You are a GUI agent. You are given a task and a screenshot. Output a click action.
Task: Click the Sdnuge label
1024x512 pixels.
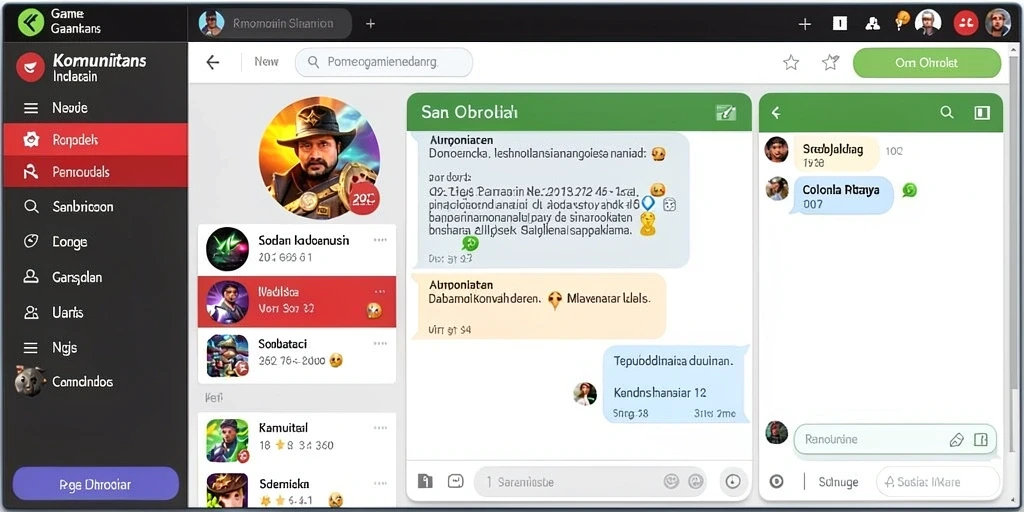point(839,482)
